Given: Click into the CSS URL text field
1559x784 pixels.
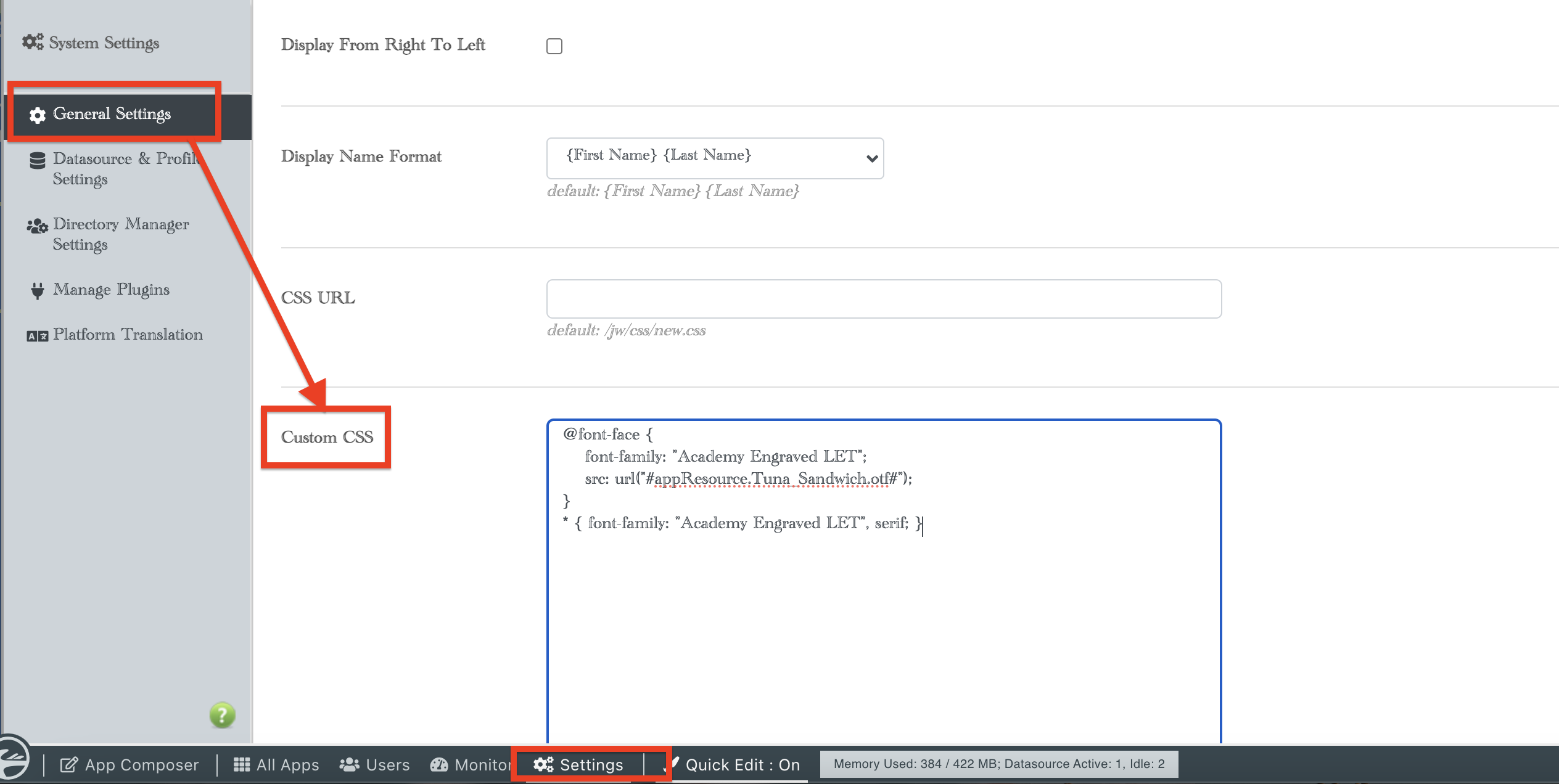Looking at the screenshot, I should click(883, 299).
